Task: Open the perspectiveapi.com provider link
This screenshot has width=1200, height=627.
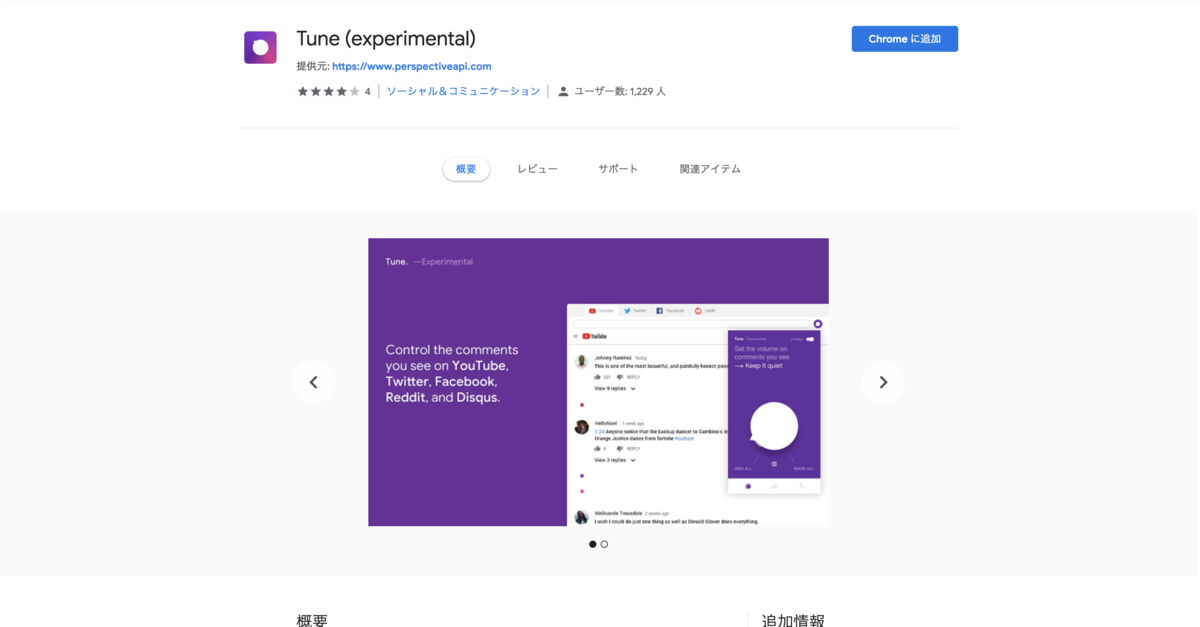Action: point(411,67)
